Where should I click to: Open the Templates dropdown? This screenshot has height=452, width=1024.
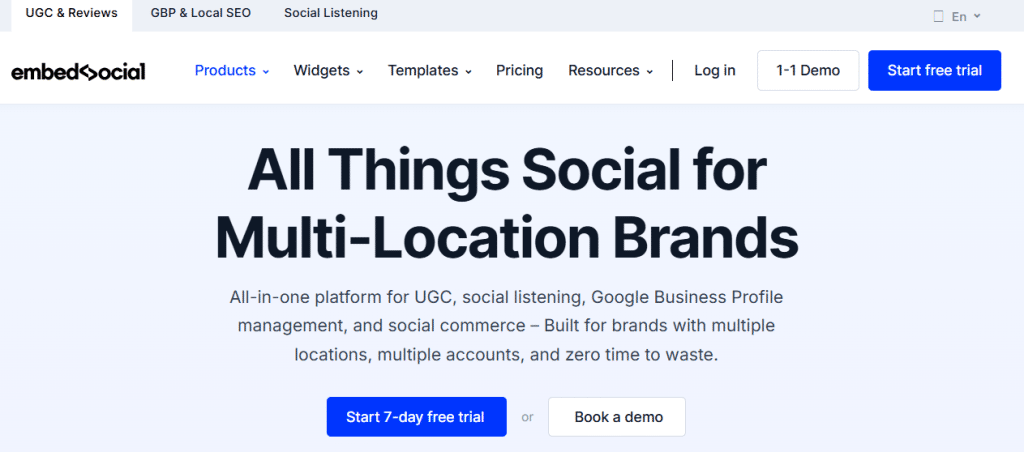(429, 71)
